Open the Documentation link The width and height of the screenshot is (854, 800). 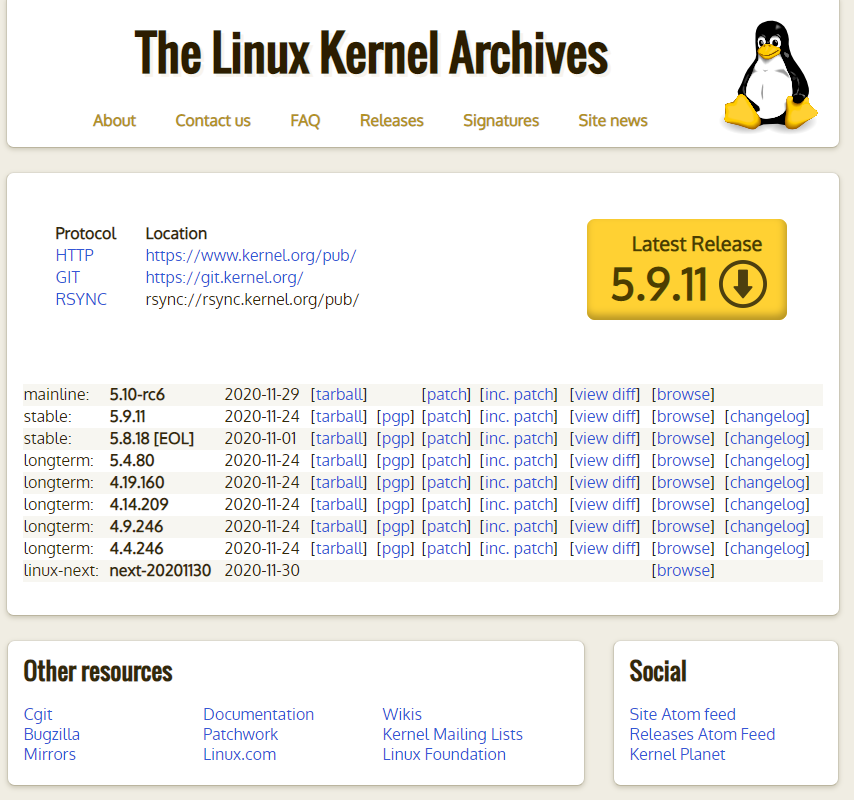(259, 714)
